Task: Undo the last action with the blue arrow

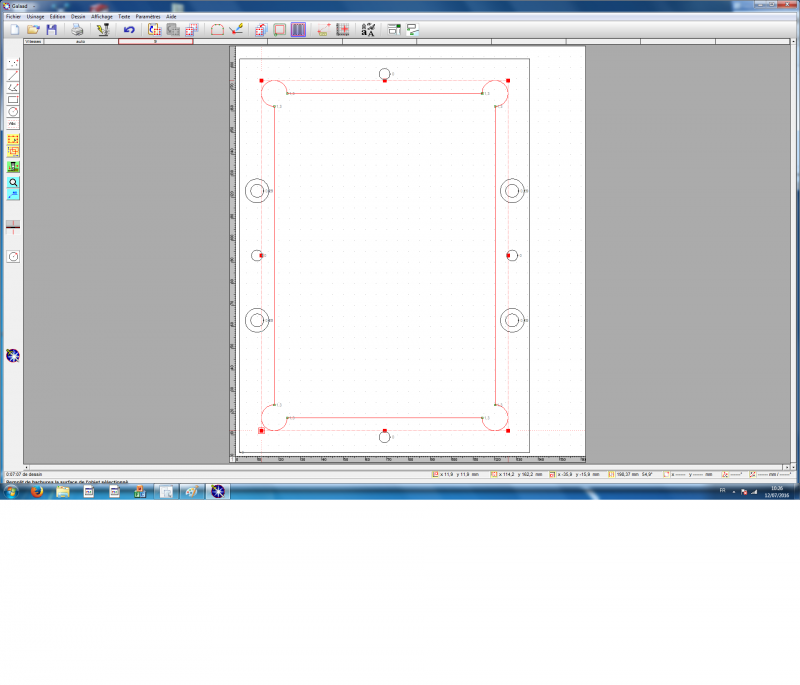Action: (x=129, y=30)
